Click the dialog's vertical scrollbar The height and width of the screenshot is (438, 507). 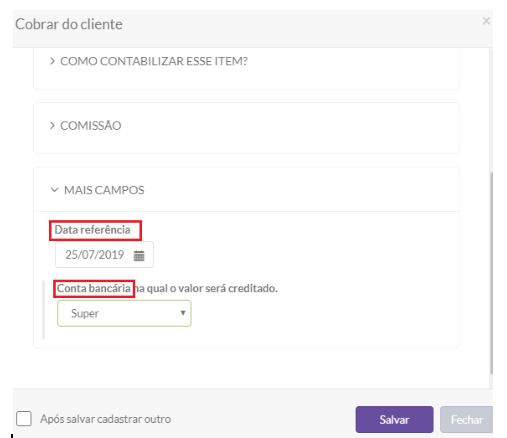tap(491, 273)
